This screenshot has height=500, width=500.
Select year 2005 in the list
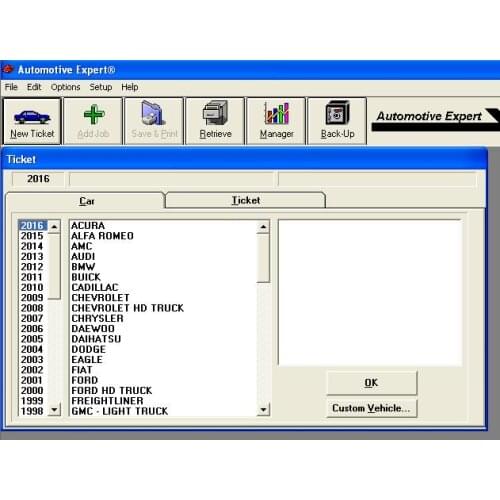click(x=32, y=339)
